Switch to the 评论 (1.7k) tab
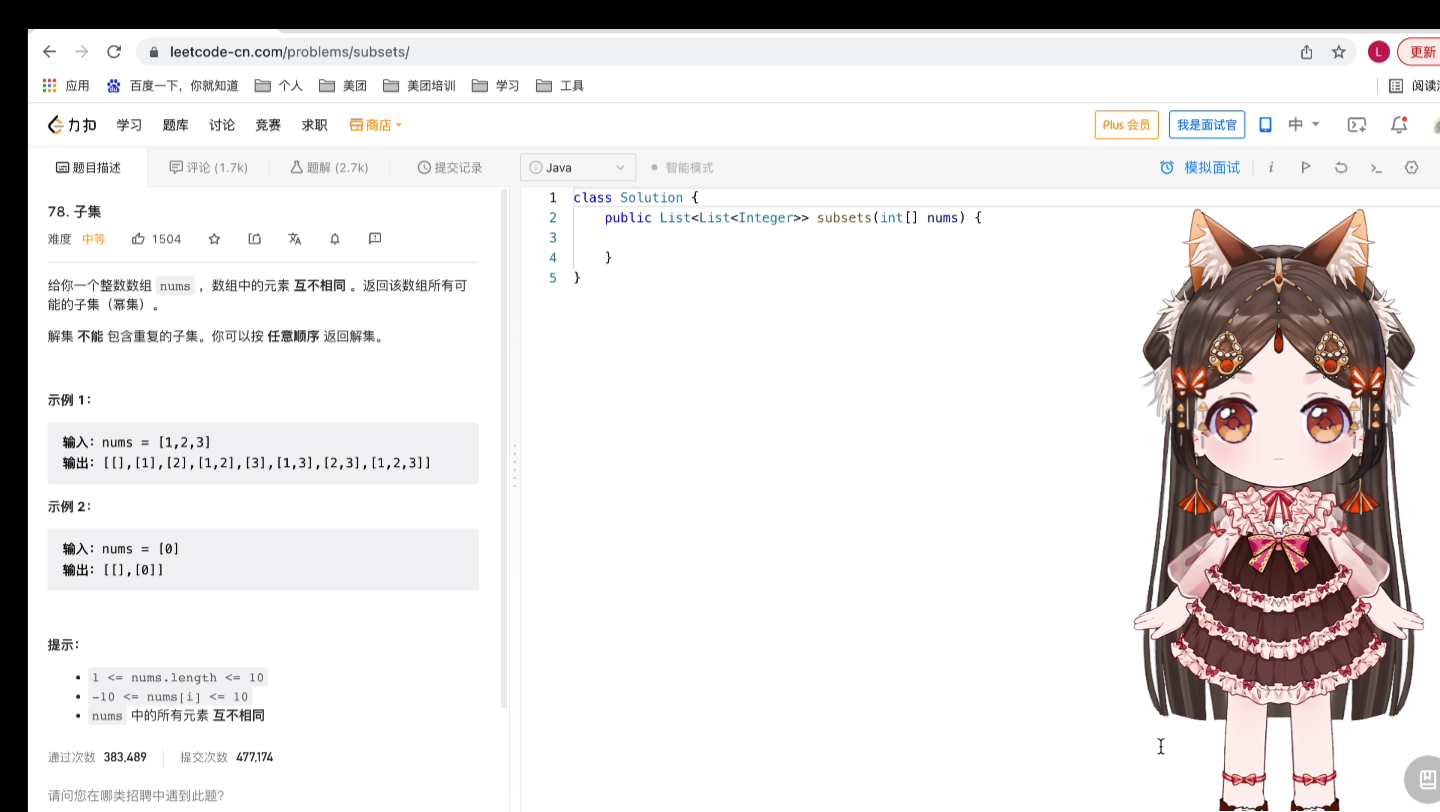1440x812 pixels. (x=208, y=168)
